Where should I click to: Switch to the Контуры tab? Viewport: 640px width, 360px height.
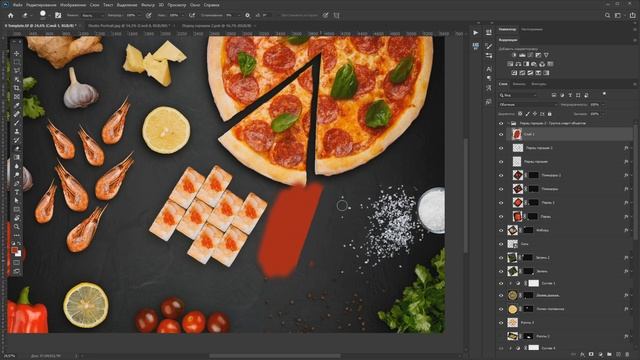click(x=538, y=84)
